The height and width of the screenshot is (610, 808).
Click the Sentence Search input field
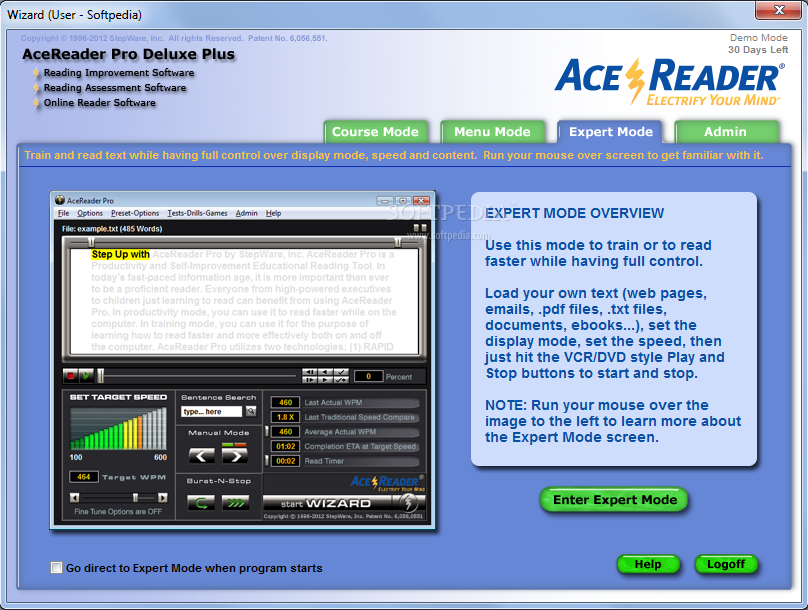(x=211, y=411)
